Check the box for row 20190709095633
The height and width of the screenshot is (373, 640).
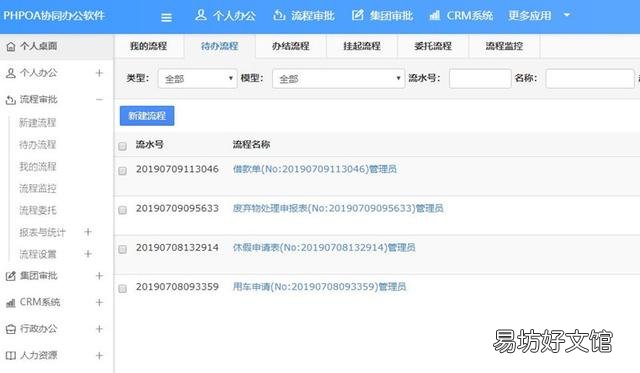click(x=122, y=210)
